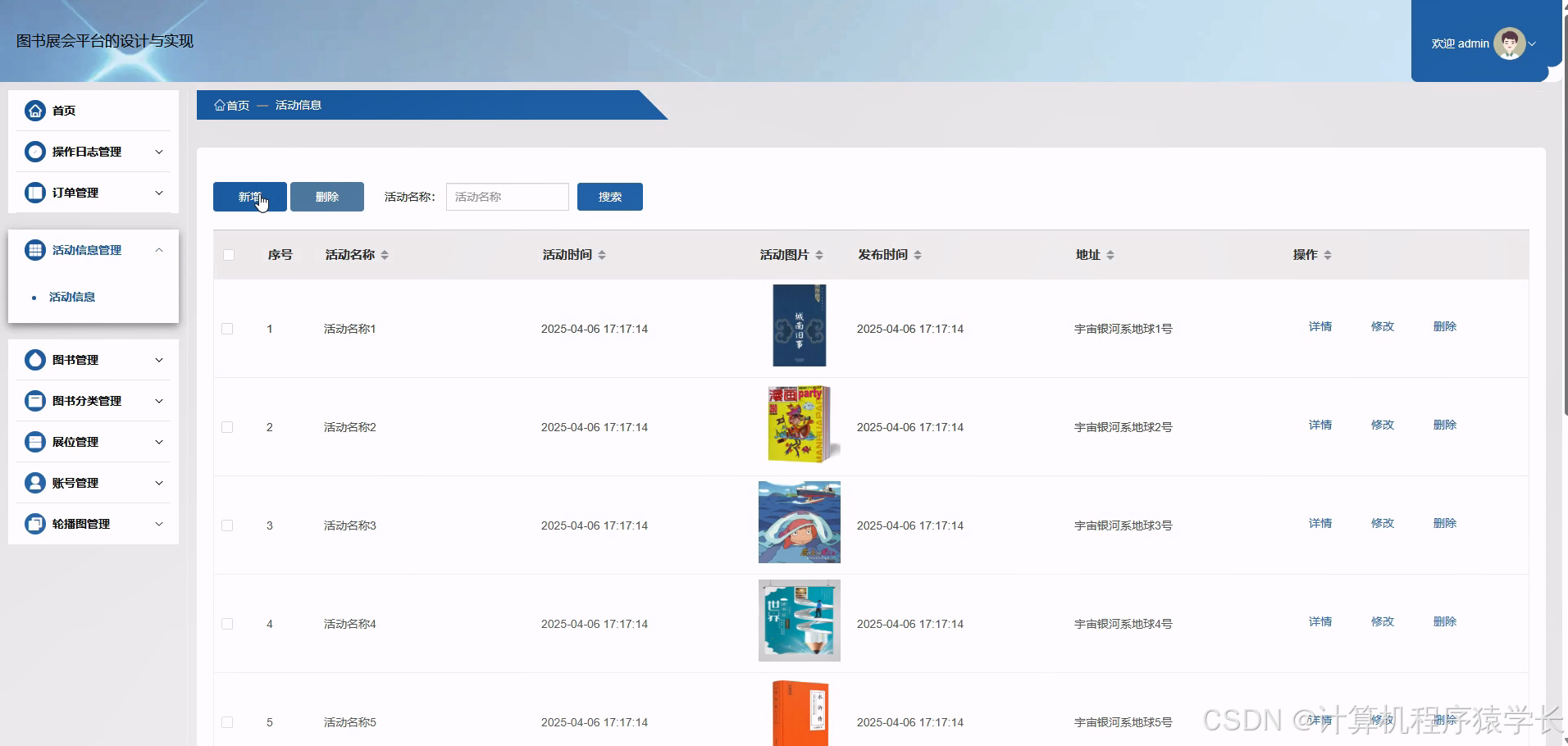Click the 轮播图管理 sidebar icon
This screenshot has height=746, width=1568.
point(34,523)
